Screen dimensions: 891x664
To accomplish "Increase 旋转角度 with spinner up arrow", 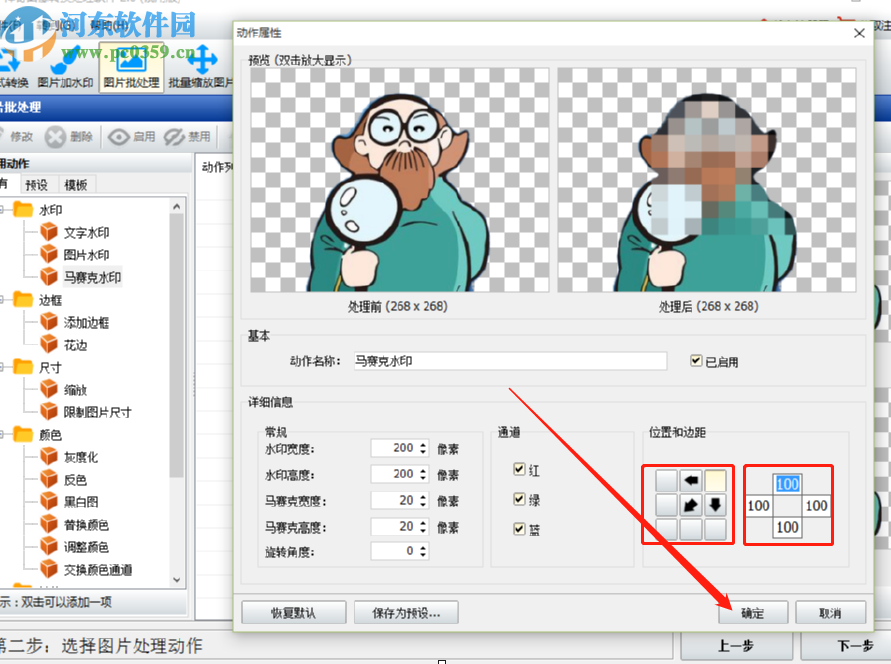I will coord(423,548).
